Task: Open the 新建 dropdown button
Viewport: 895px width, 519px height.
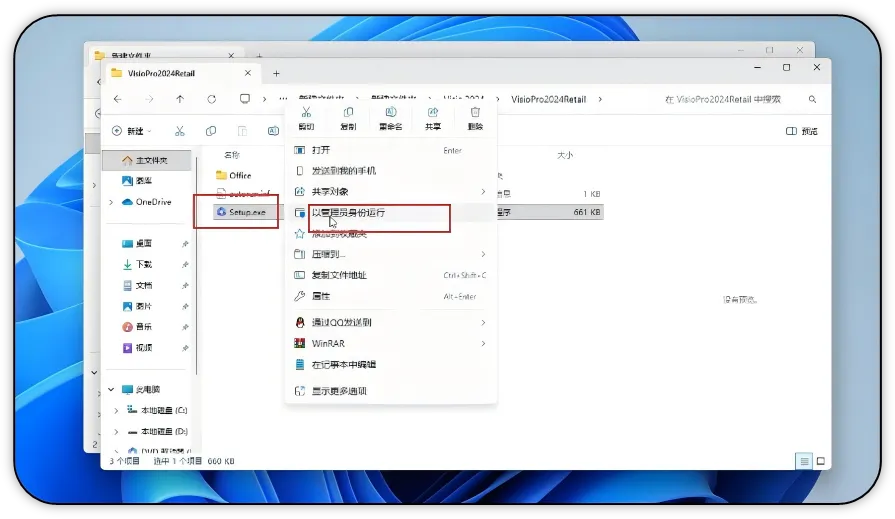Action: [132, 131]
